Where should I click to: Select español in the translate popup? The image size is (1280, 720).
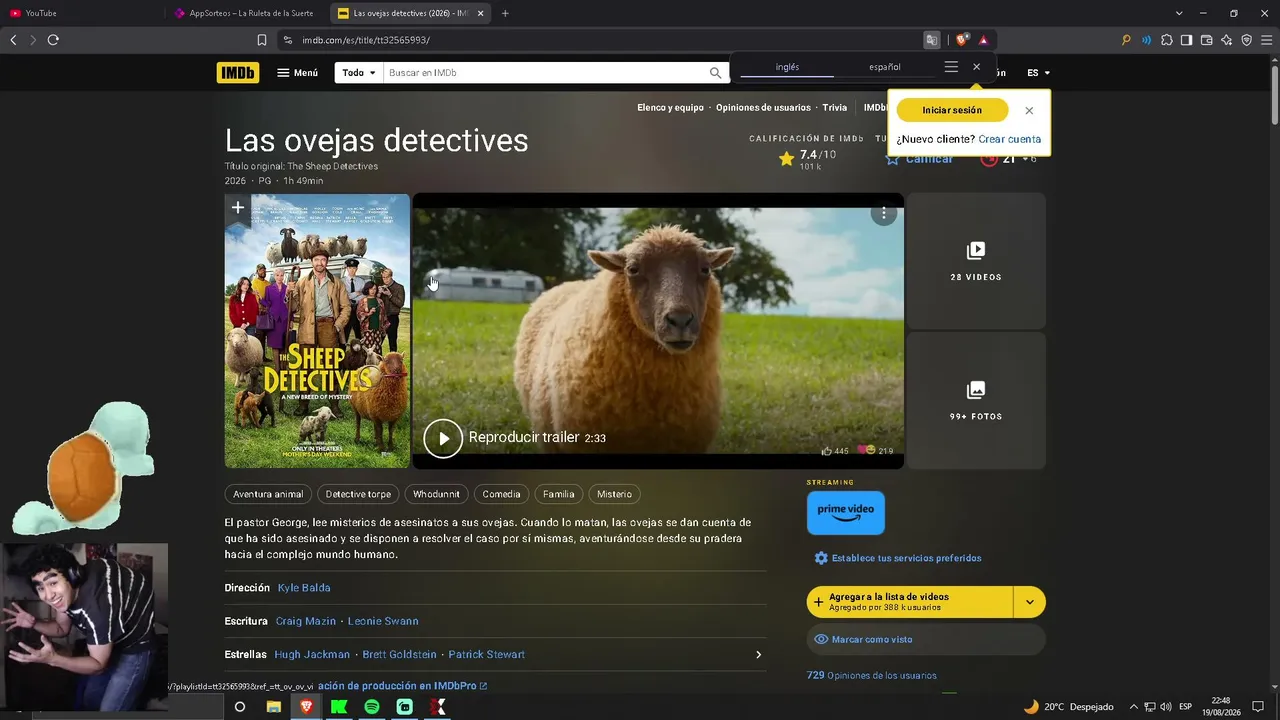click(885, 67)
